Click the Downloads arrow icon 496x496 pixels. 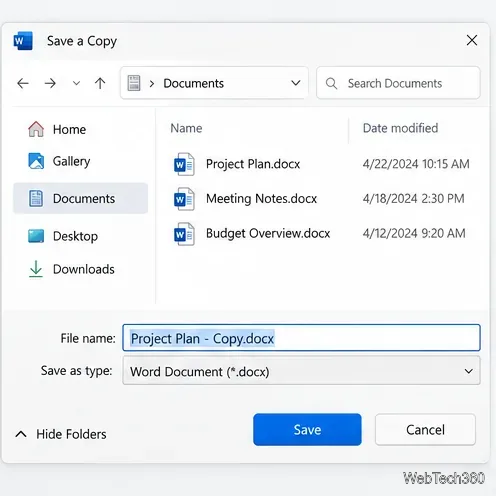click(x=36, y=269)
